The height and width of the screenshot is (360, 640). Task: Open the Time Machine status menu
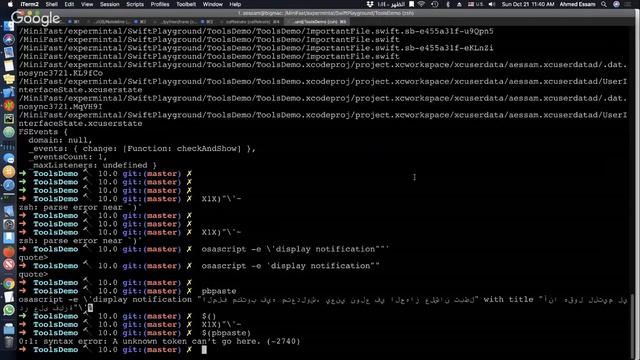pyautogui.click(x=435, y=4)
